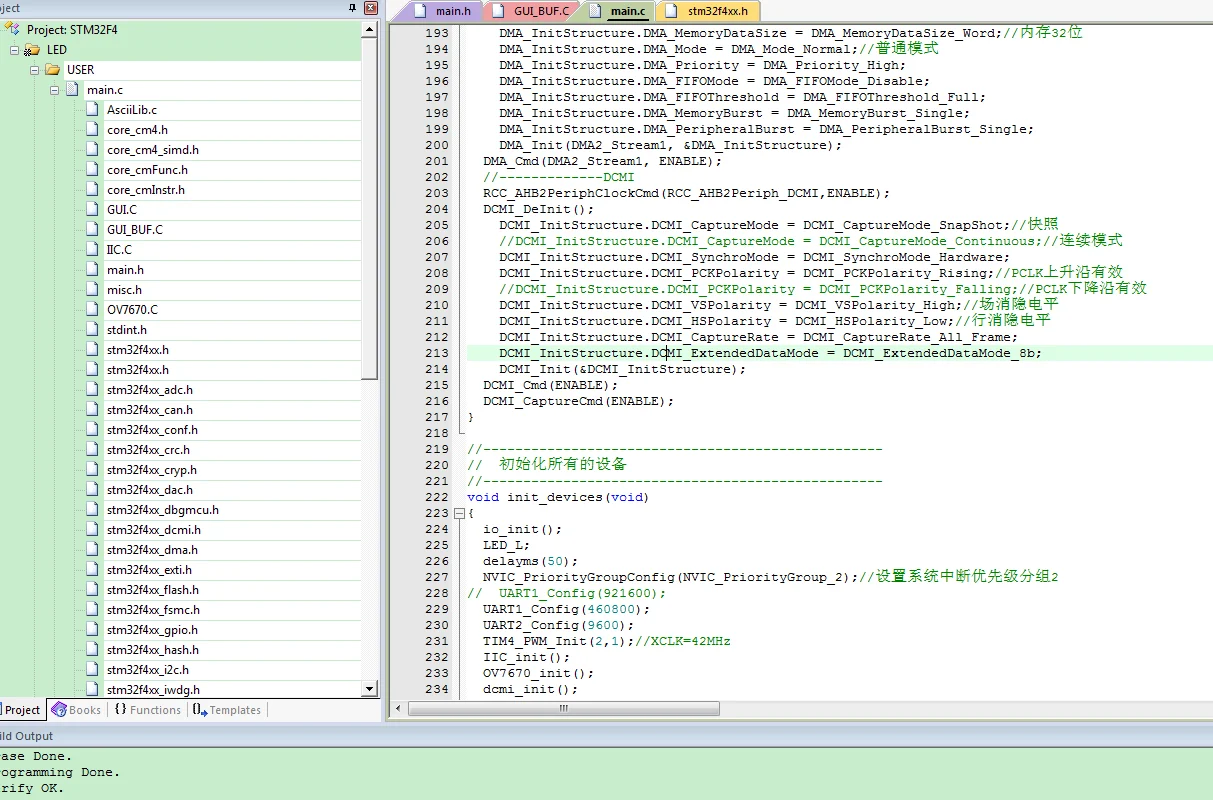Close the Project panel
The width and height of the screenshot is (1213, 800).
tap(370, 8)
